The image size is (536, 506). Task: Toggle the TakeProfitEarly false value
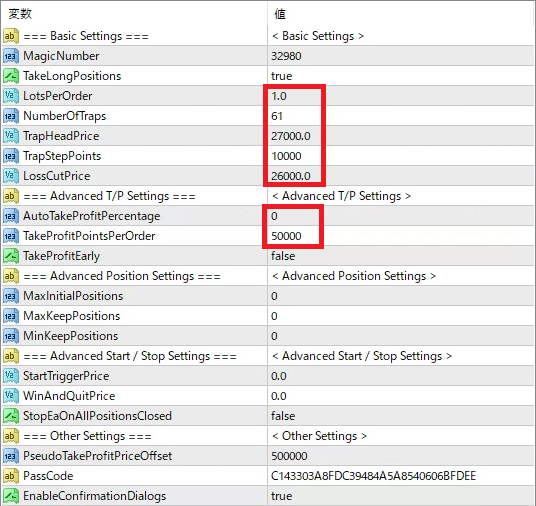[401, 256]
